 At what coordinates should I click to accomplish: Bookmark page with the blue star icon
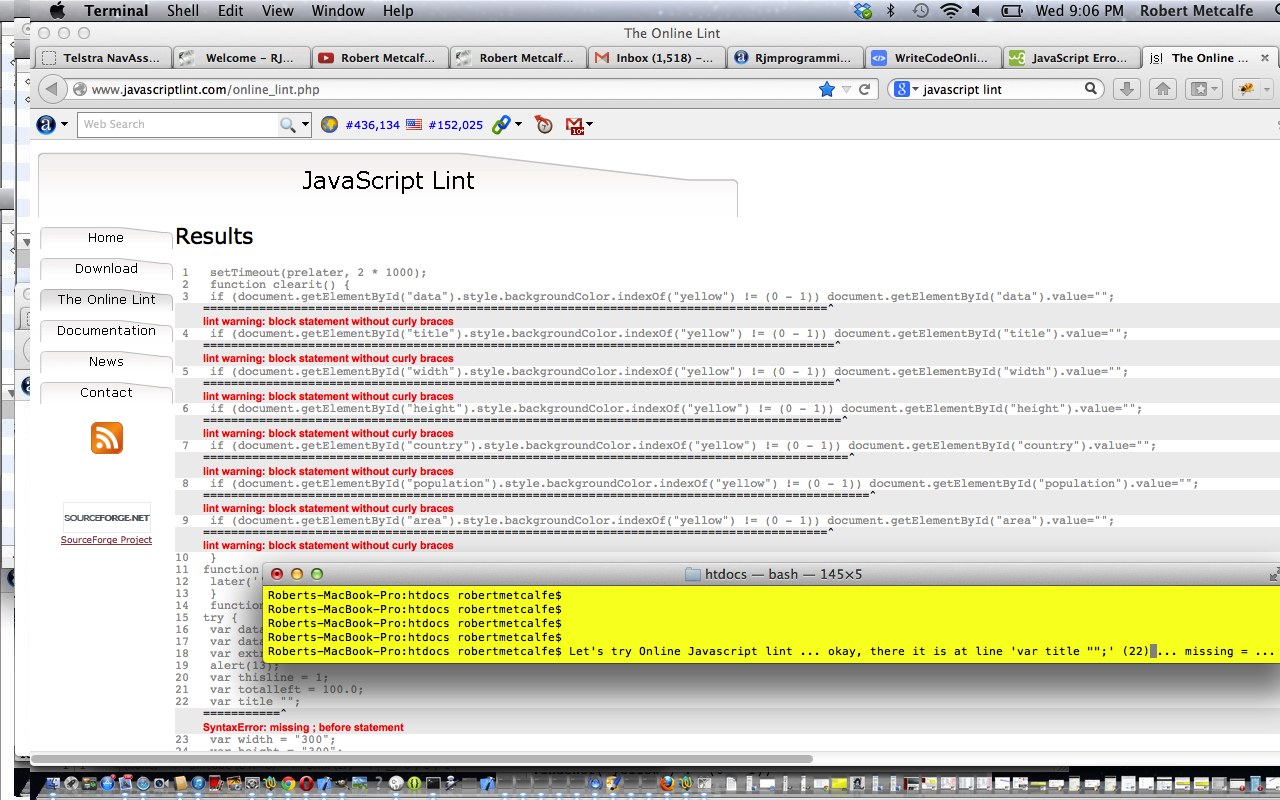coord(826,89)
